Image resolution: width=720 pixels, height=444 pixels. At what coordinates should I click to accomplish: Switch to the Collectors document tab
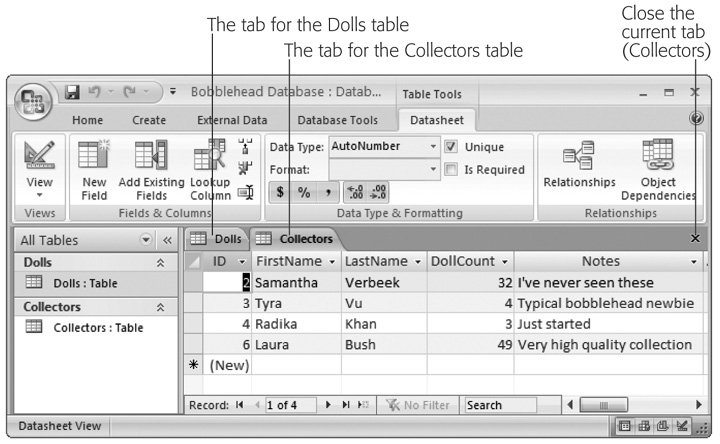point(295,239)
